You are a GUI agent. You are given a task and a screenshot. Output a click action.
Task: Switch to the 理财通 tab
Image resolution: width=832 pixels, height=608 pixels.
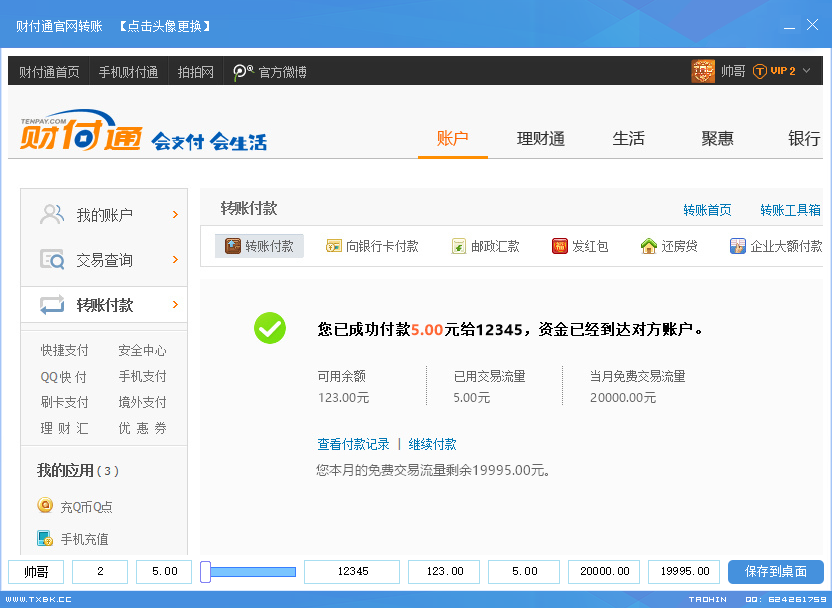541,138
